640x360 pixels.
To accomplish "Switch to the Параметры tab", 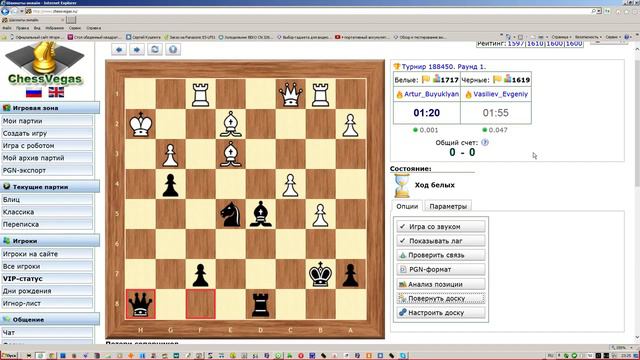I will point(448,206).
